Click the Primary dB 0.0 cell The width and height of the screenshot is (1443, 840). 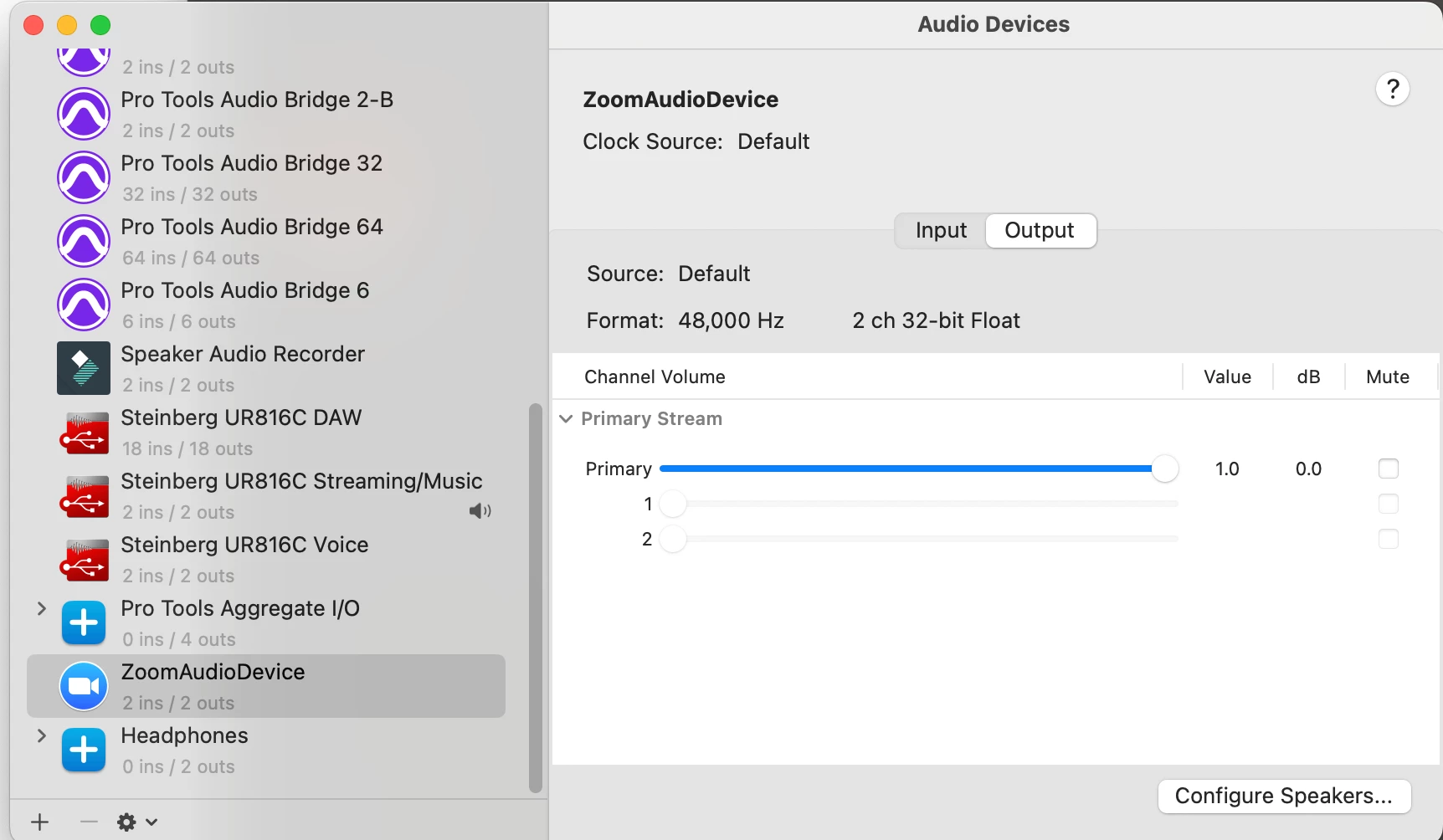pos(1308,469)
